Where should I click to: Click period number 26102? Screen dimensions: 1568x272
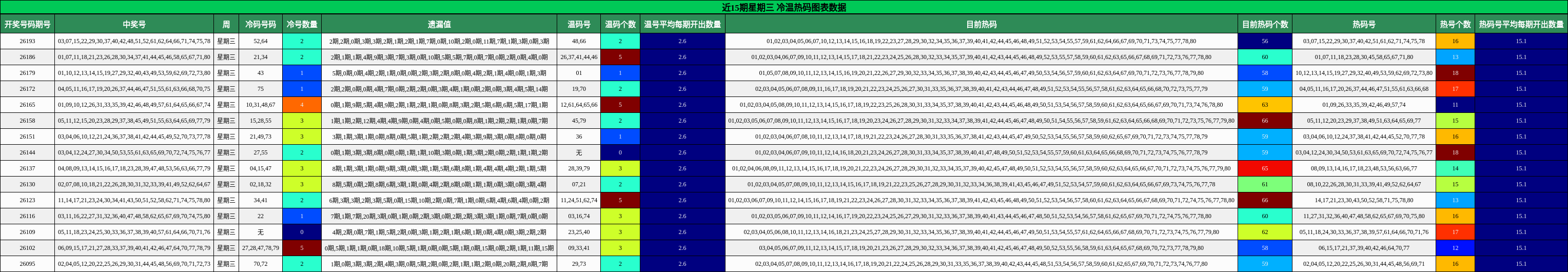coord(27,248)
